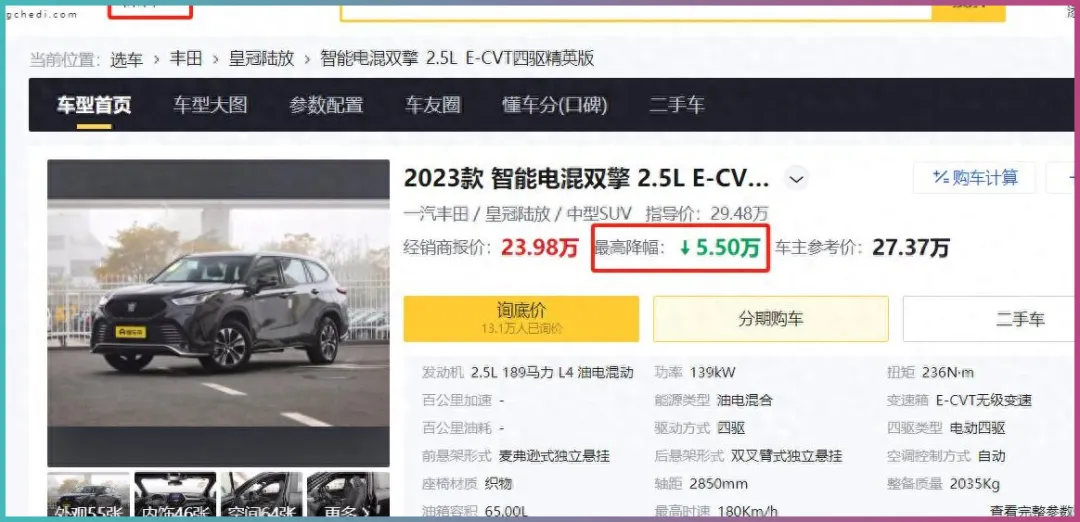
Task: Click the 皇冠陆放 breadcrumb link
Action: tap(262, 59)
